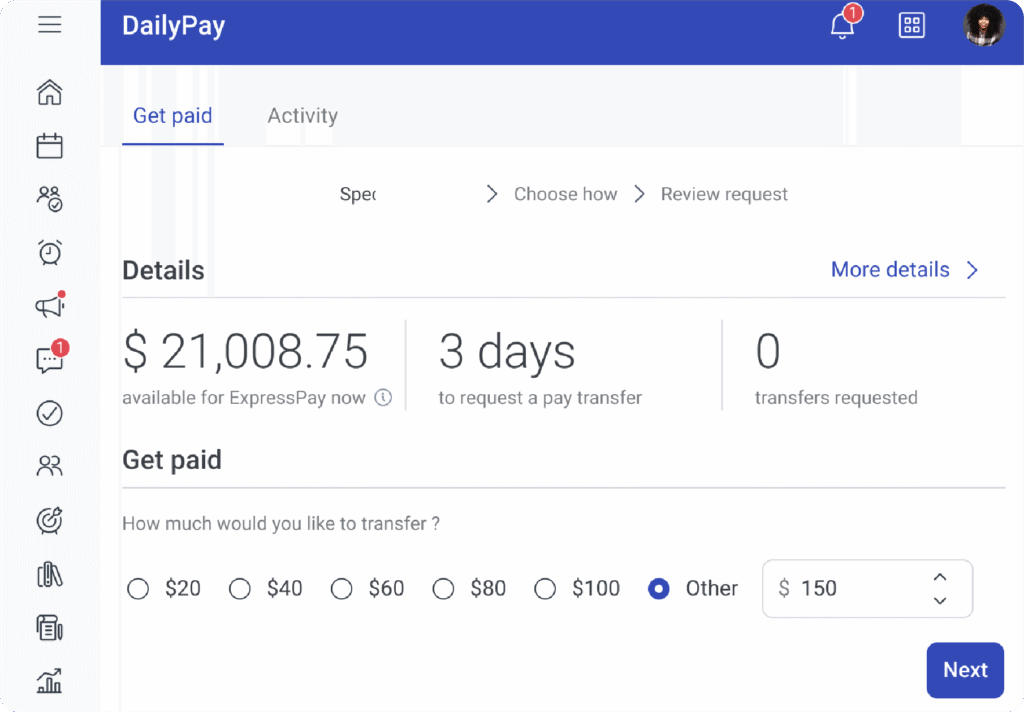Open the apps grid icon
This screenshot has width=1024, height=712.
point(912,26)
